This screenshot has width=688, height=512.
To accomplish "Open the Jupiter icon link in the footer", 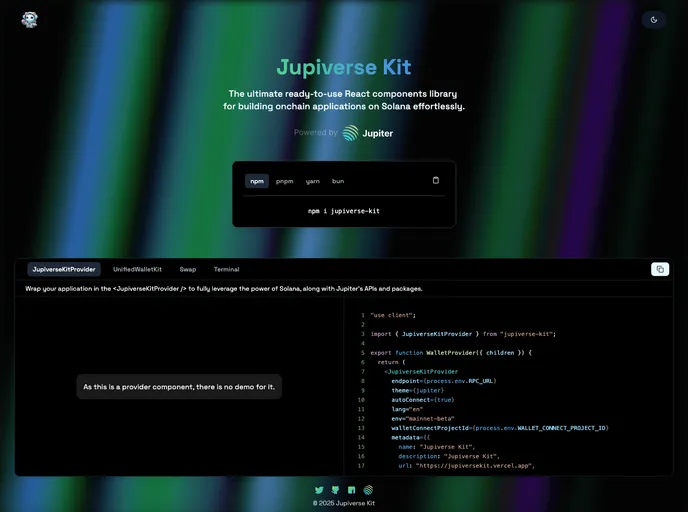I will click(368, 490).
